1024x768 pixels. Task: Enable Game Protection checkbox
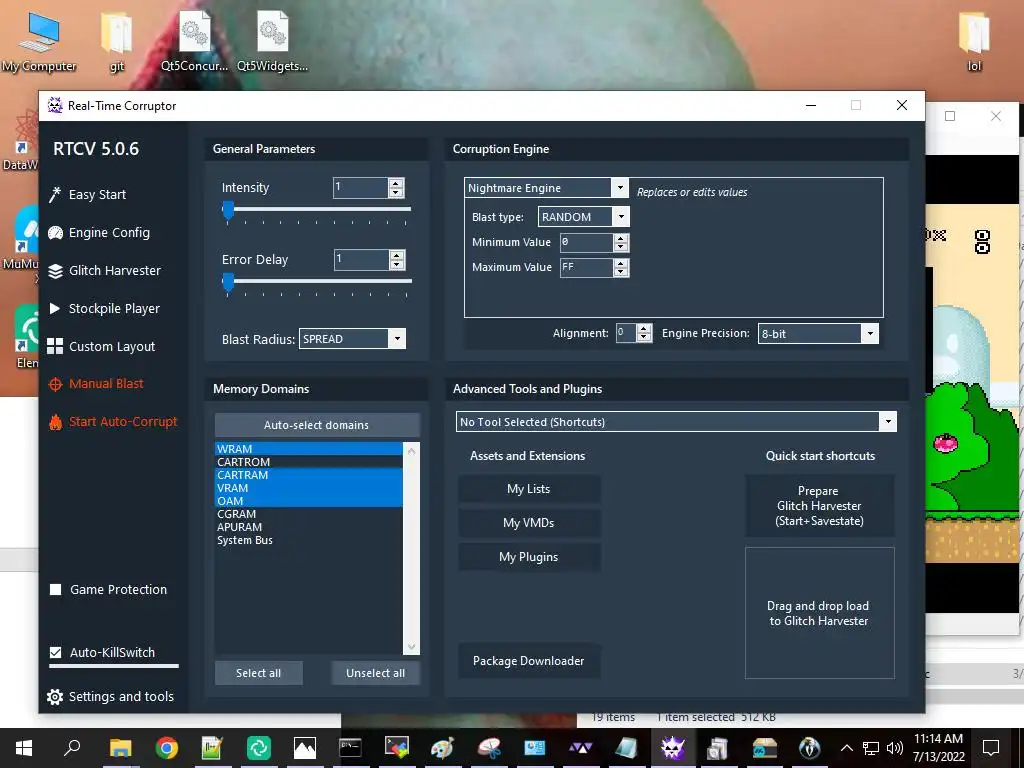click(x=56, y=590)
